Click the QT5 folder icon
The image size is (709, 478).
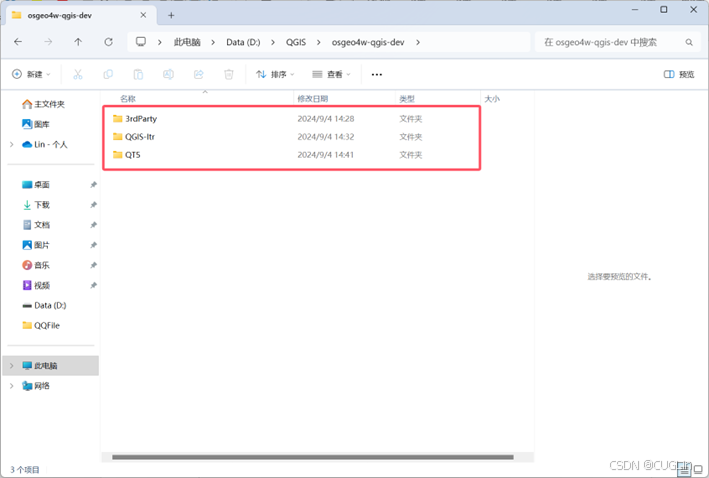tap(118, 155)
